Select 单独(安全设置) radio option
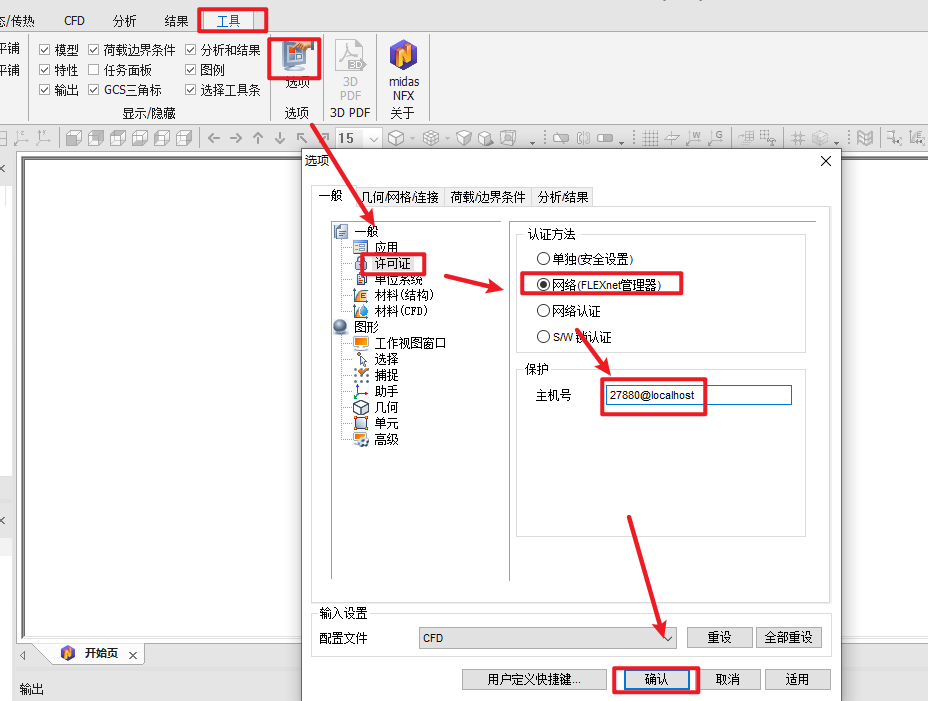Screen dimensions: 928x701 click(543, 259)
